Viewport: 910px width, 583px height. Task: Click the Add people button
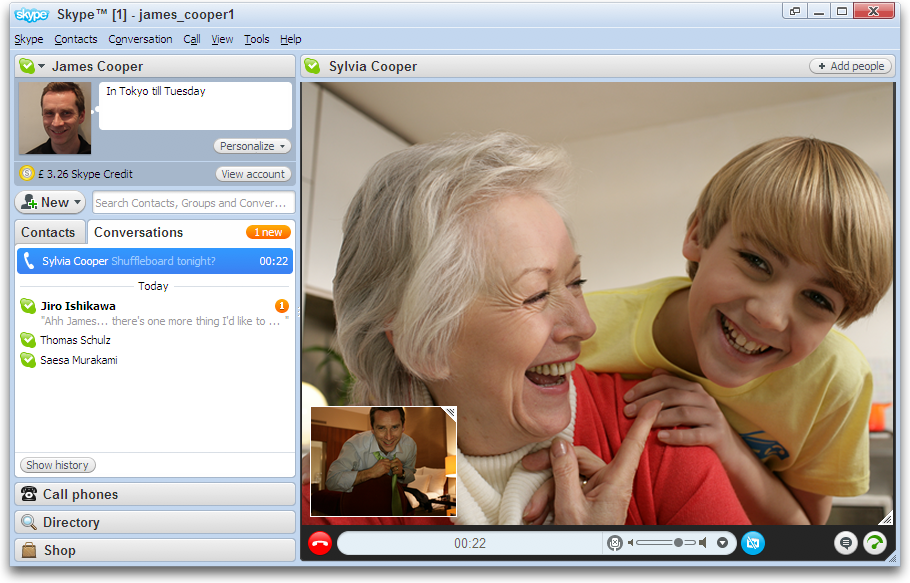pyautogui.click(x=850, y=66)
